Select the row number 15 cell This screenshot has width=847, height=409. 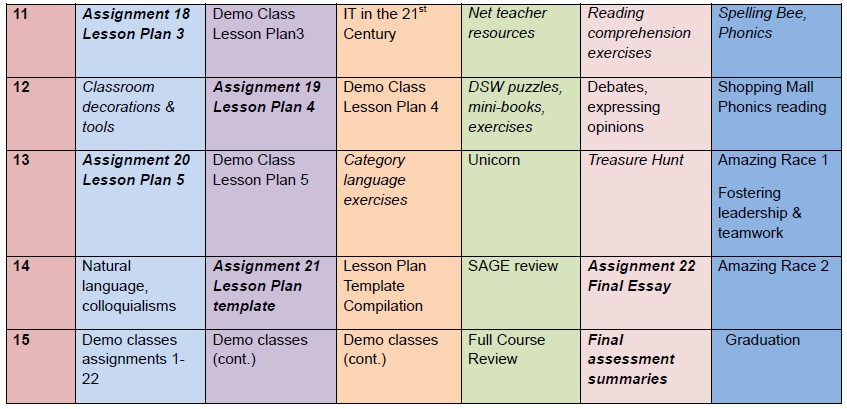pos(41,366)
